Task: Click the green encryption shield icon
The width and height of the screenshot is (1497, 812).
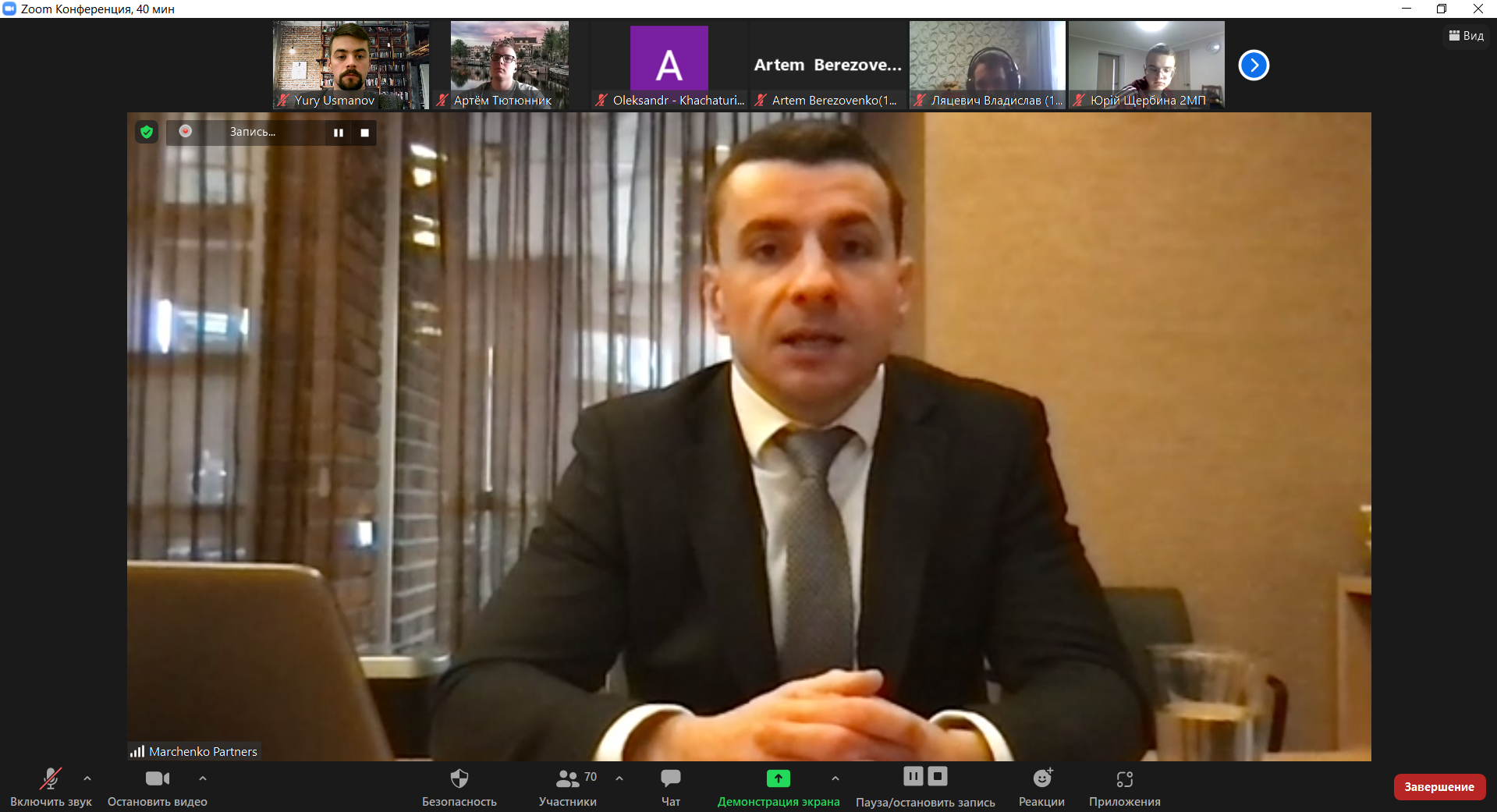Action: click(x=147, y=132)
